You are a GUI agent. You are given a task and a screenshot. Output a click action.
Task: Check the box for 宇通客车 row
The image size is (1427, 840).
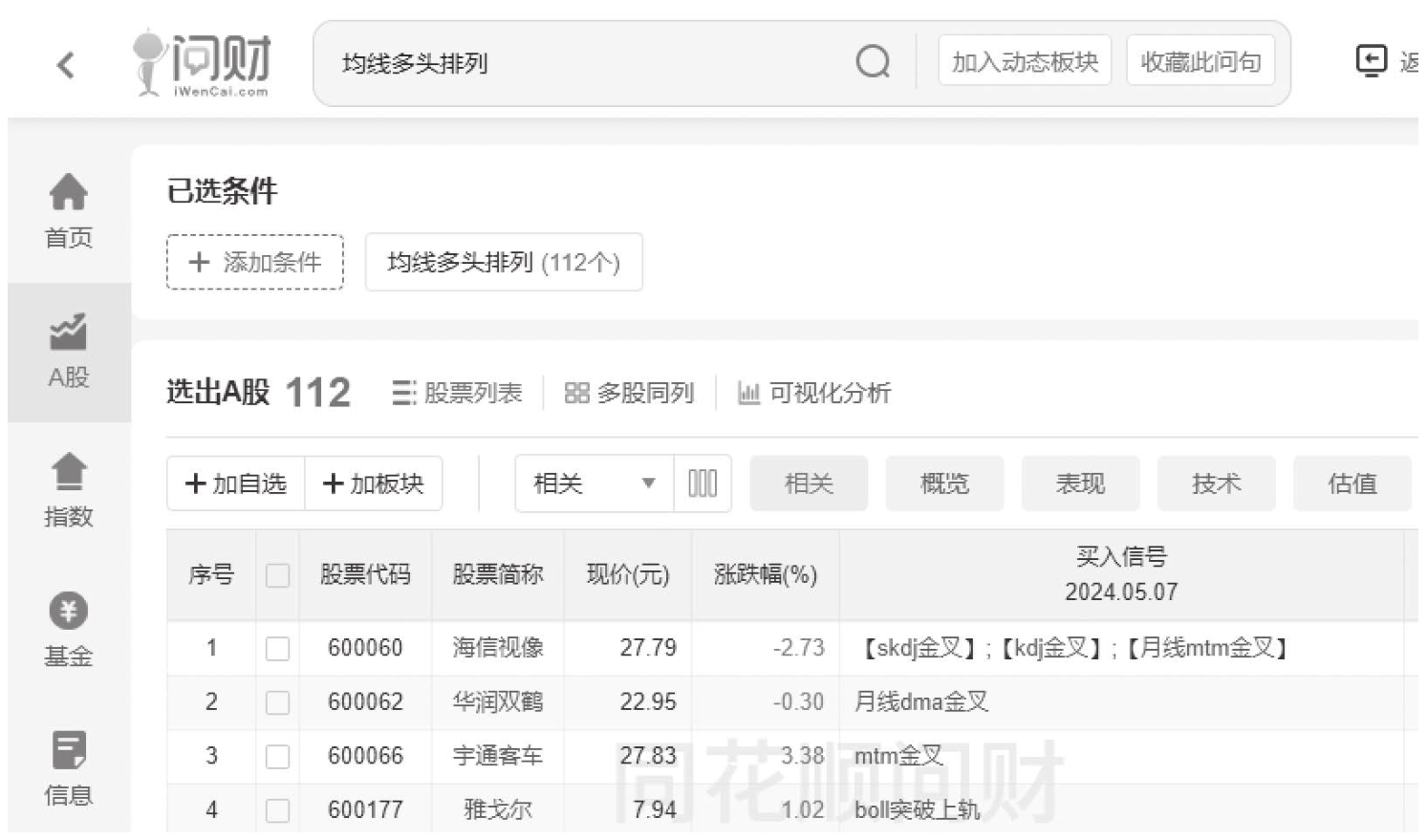click(277, 757)
